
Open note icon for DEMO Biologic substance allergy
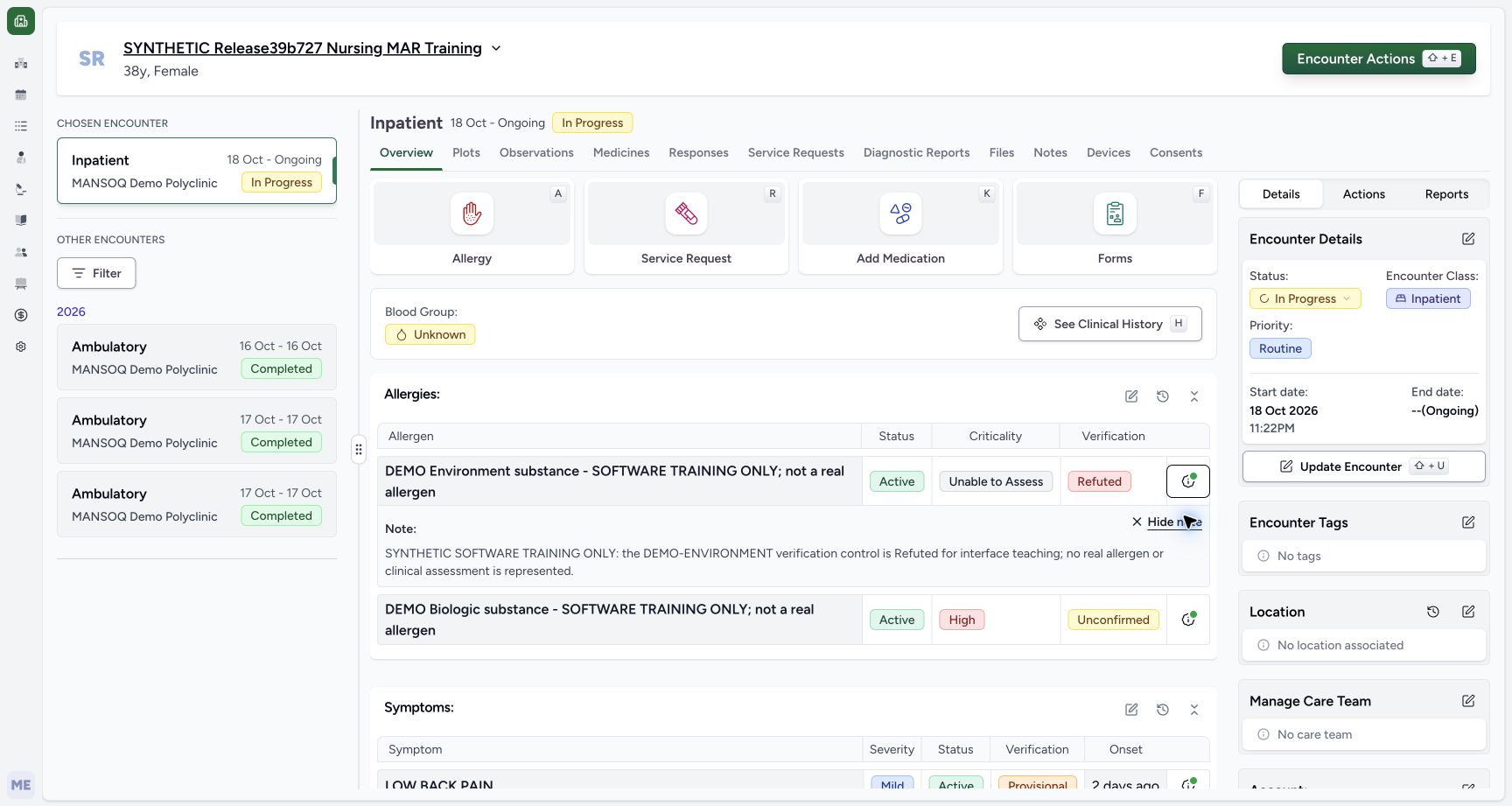(x=1188, y=620)
